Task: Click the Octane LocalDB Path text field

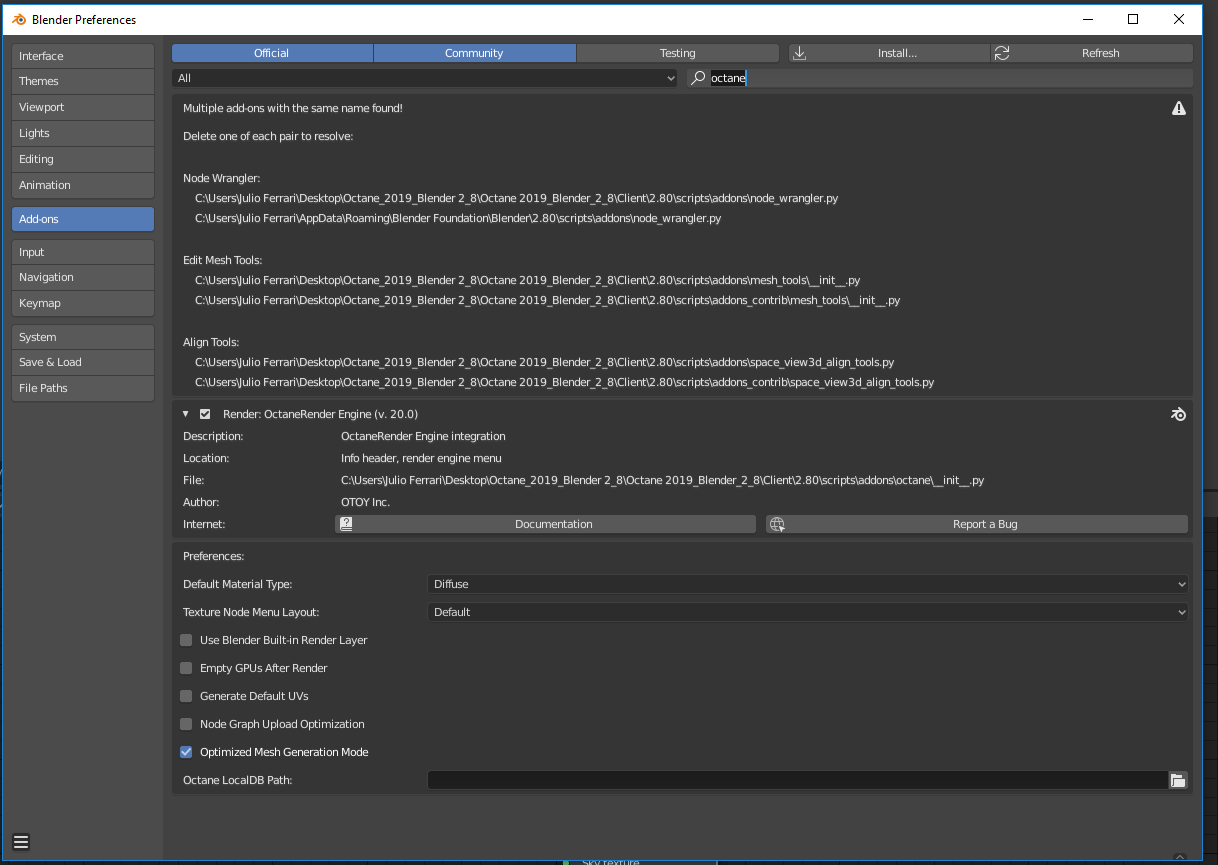Action: (798, 780)
